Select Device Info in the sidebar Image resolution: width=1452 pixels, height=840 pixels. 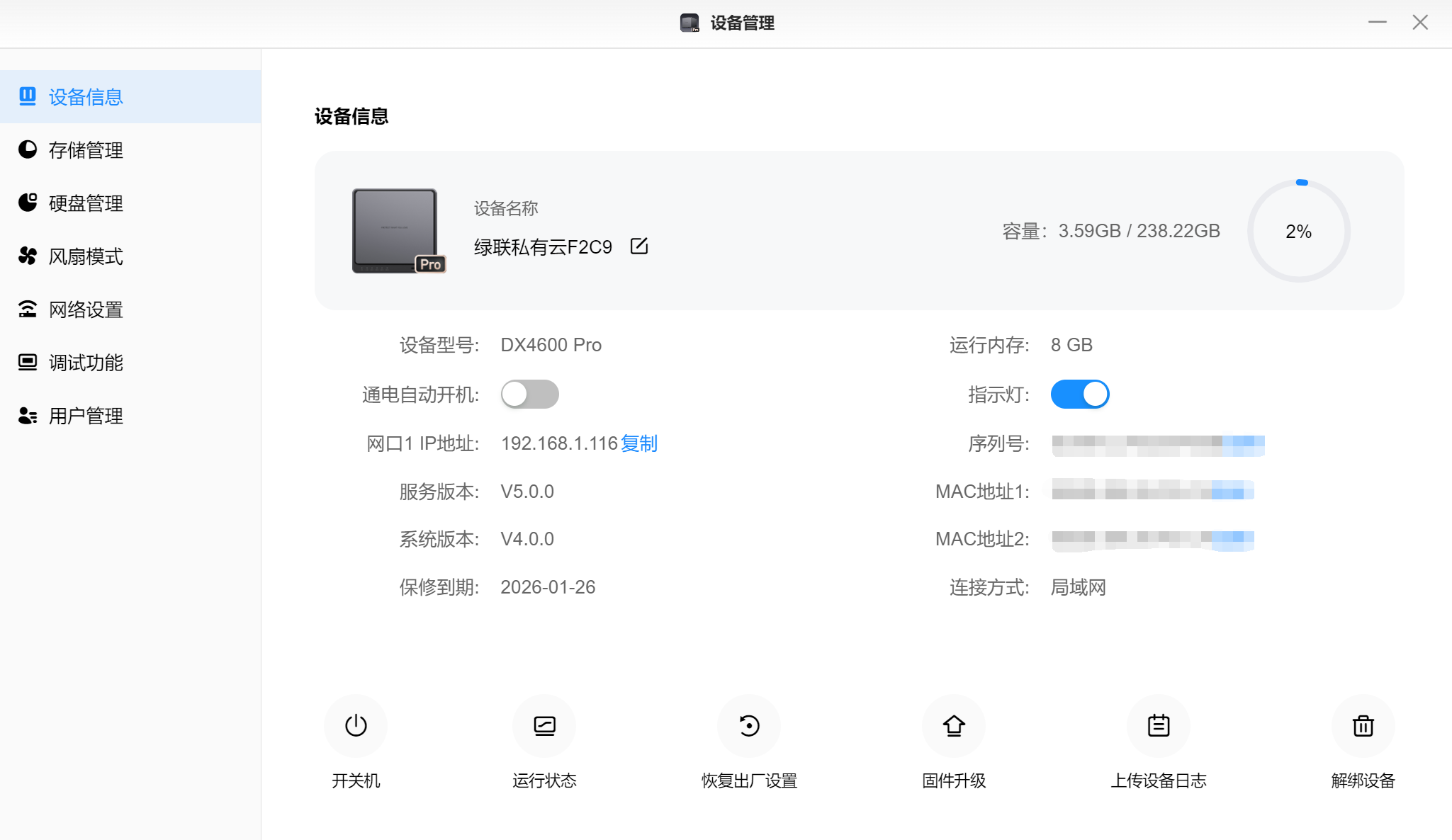click(85, 97)
